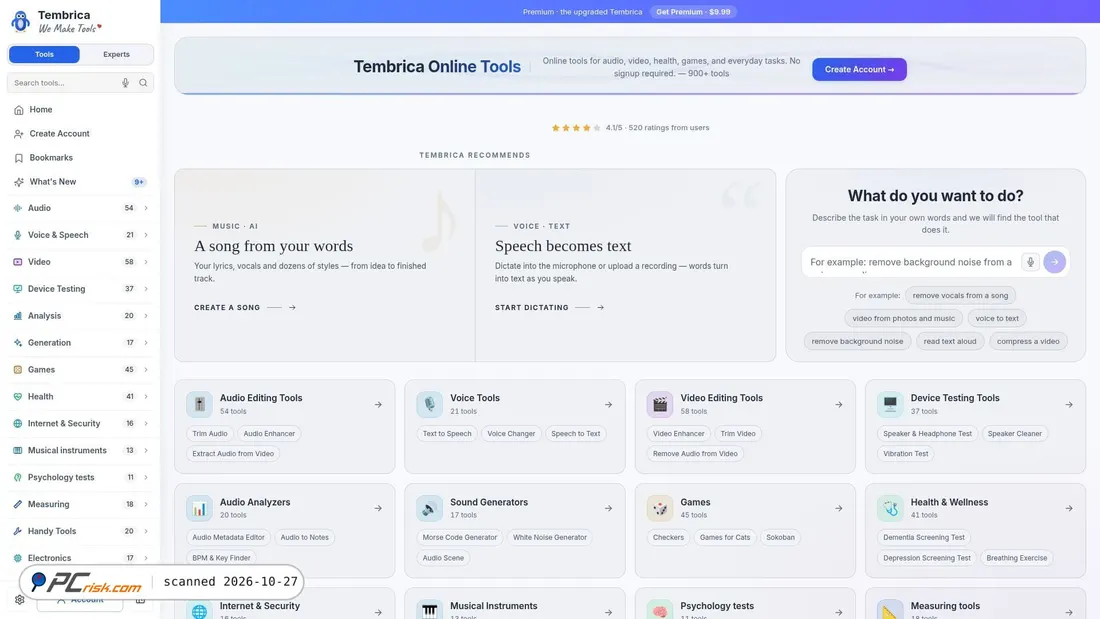Click the magnifier icon in sidebar search
This screenshot has height=619, width=1100.
tap(143, 83)
